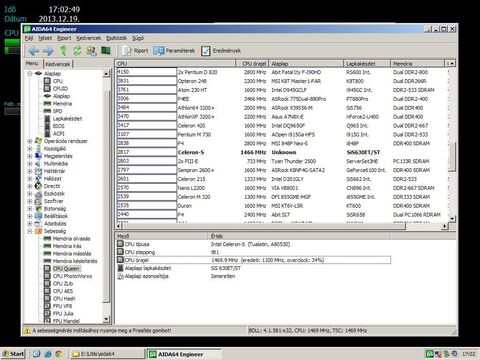
Task: Click tree panel scrollbar up arrow
Action: click(x=106, y=74)
